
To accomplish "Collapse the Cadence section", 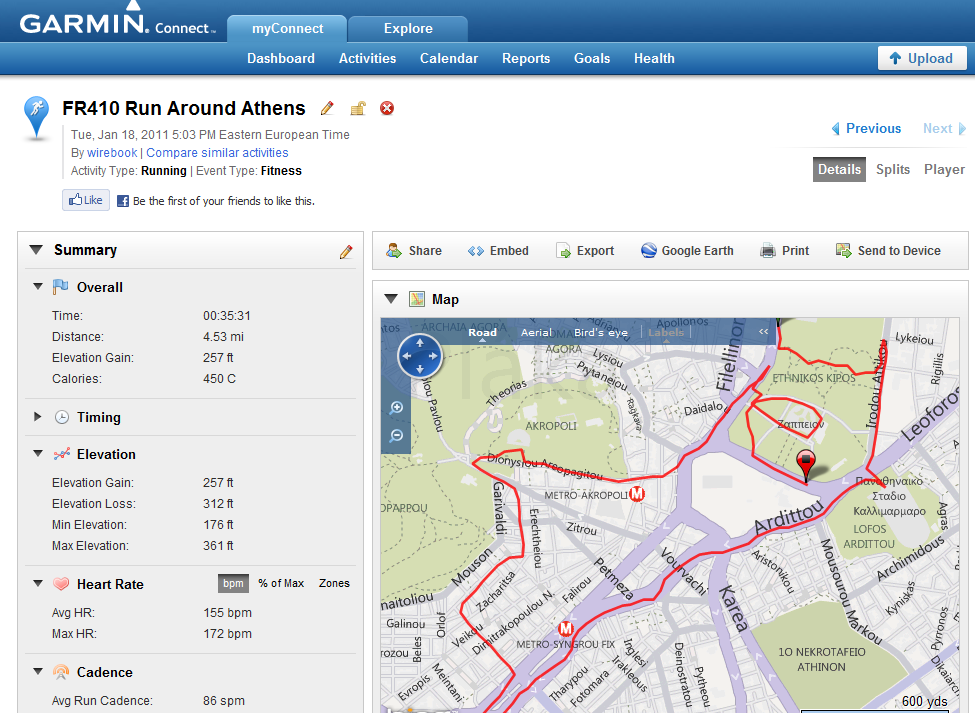I will (38, 671).
